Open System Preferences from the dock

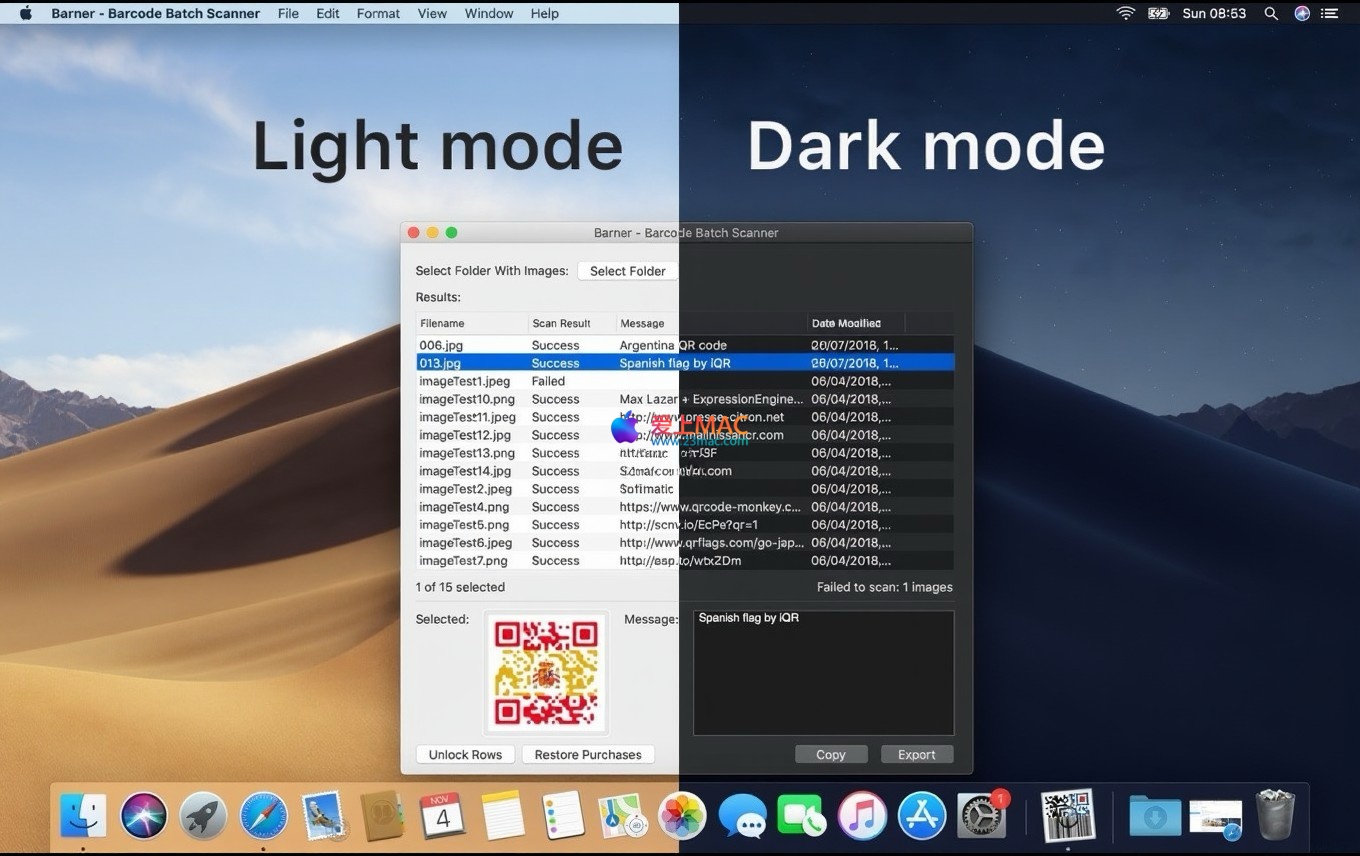[x=981, y=816]
